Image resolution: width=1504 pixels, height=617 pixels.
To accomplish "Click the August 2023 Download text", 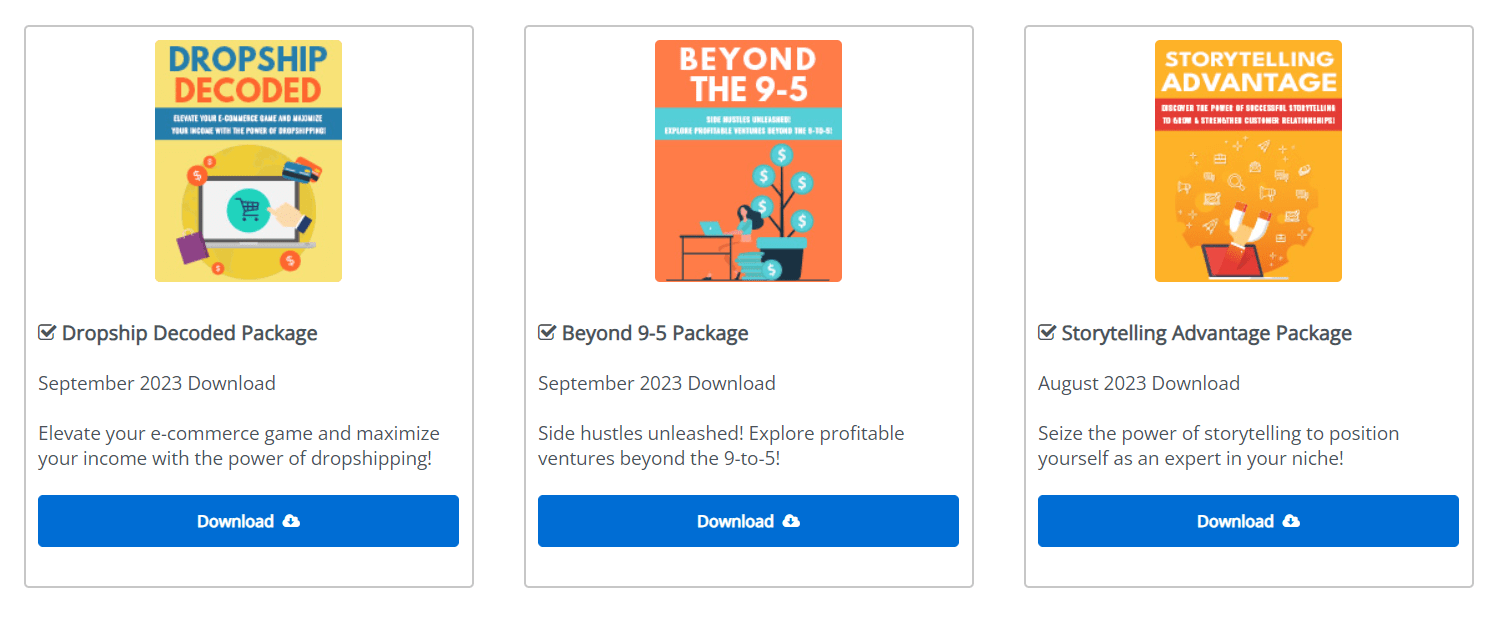I will [1139, 383].
